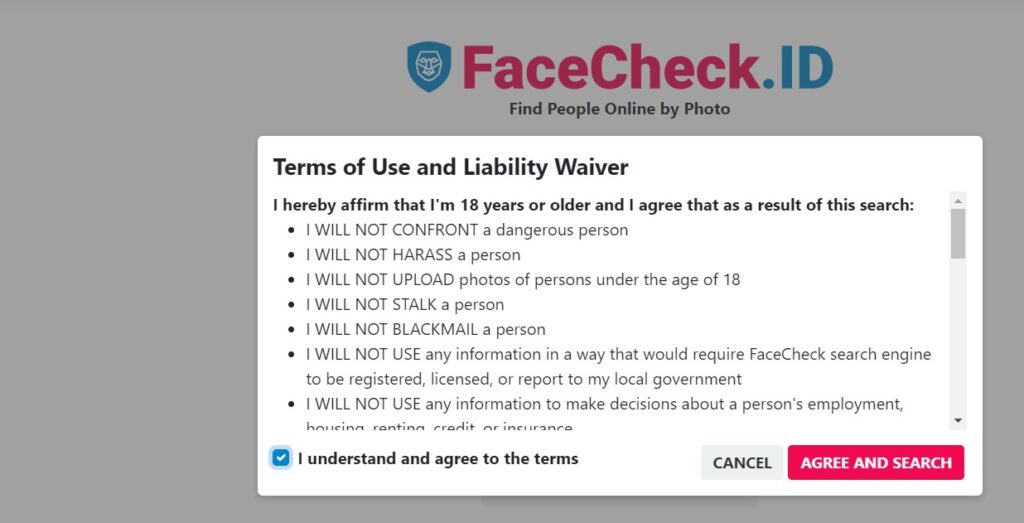Click the scrollbar up arrow in the terms box
The image size is (1024, 523).
tap(958, 201)
